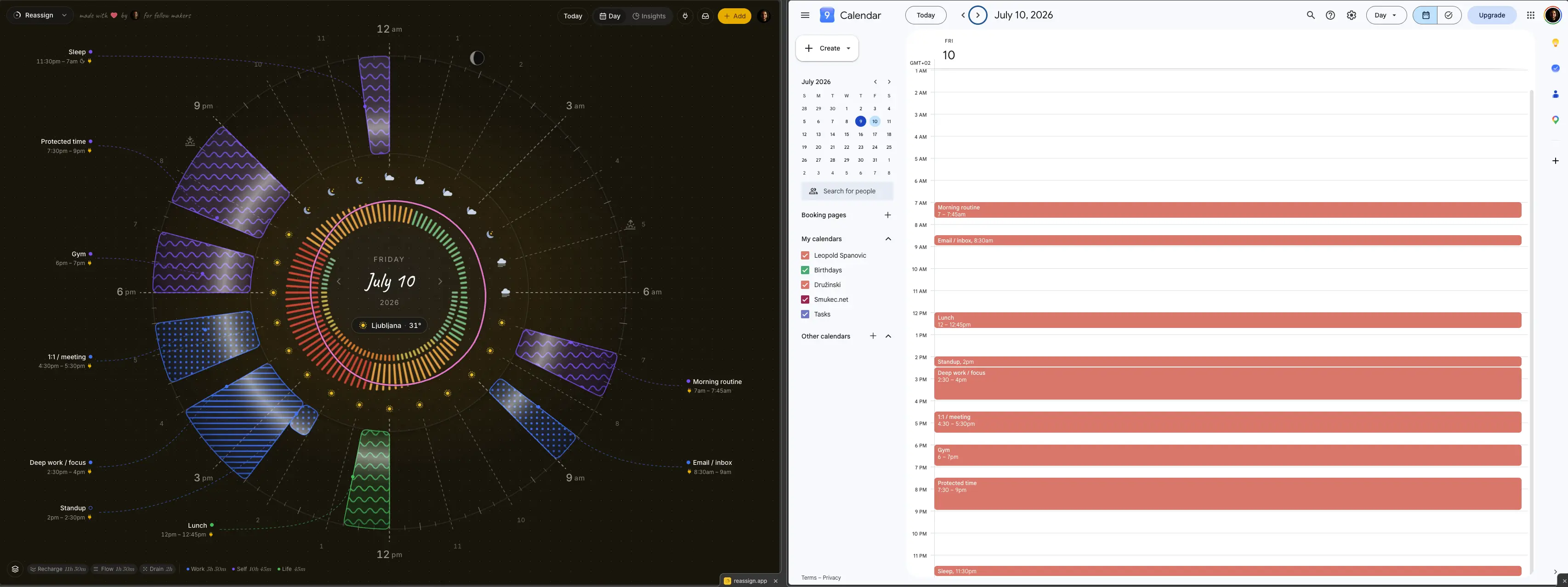Open the support help icon

[x=1330, y=15]
